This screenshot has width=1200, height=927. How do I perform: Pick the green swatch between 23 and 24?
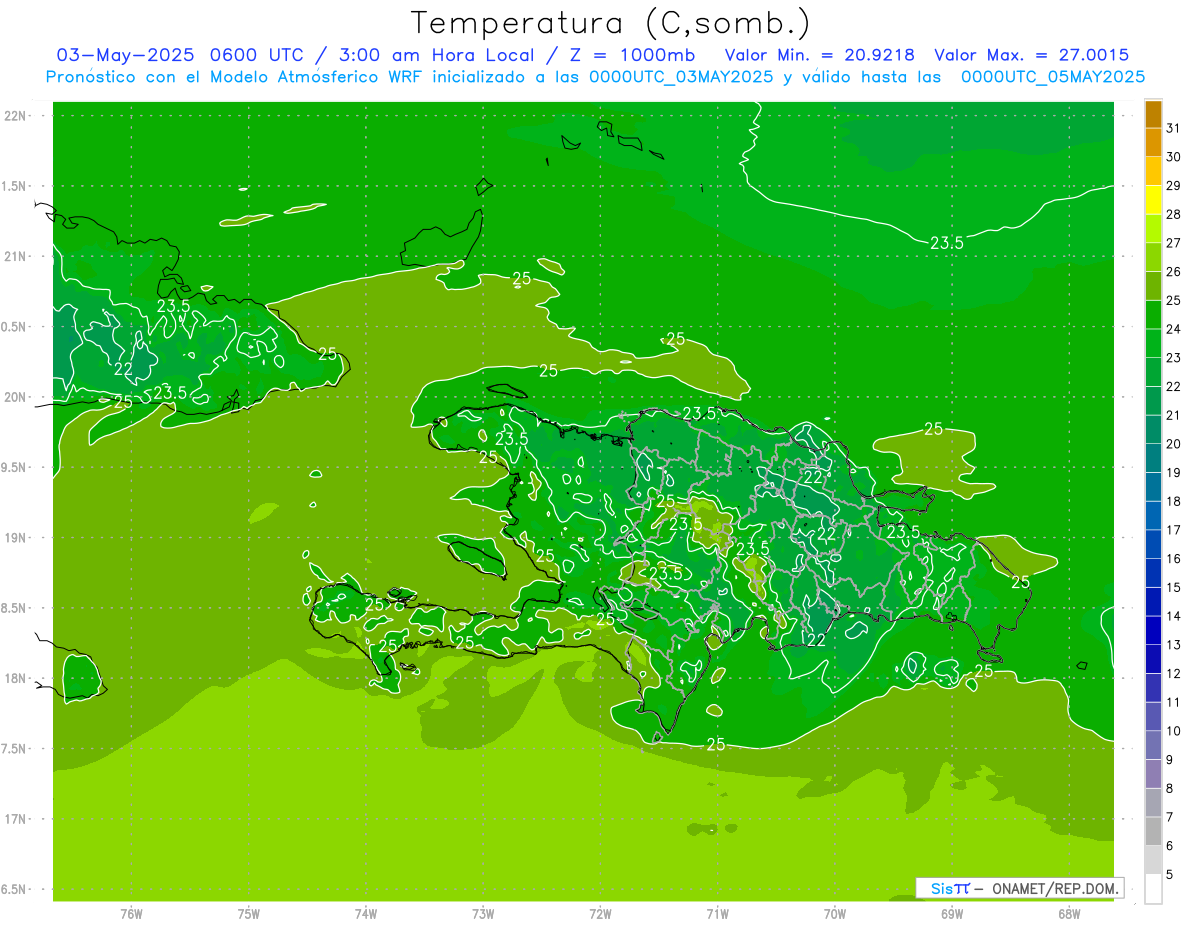click(x=1153, y=343)
